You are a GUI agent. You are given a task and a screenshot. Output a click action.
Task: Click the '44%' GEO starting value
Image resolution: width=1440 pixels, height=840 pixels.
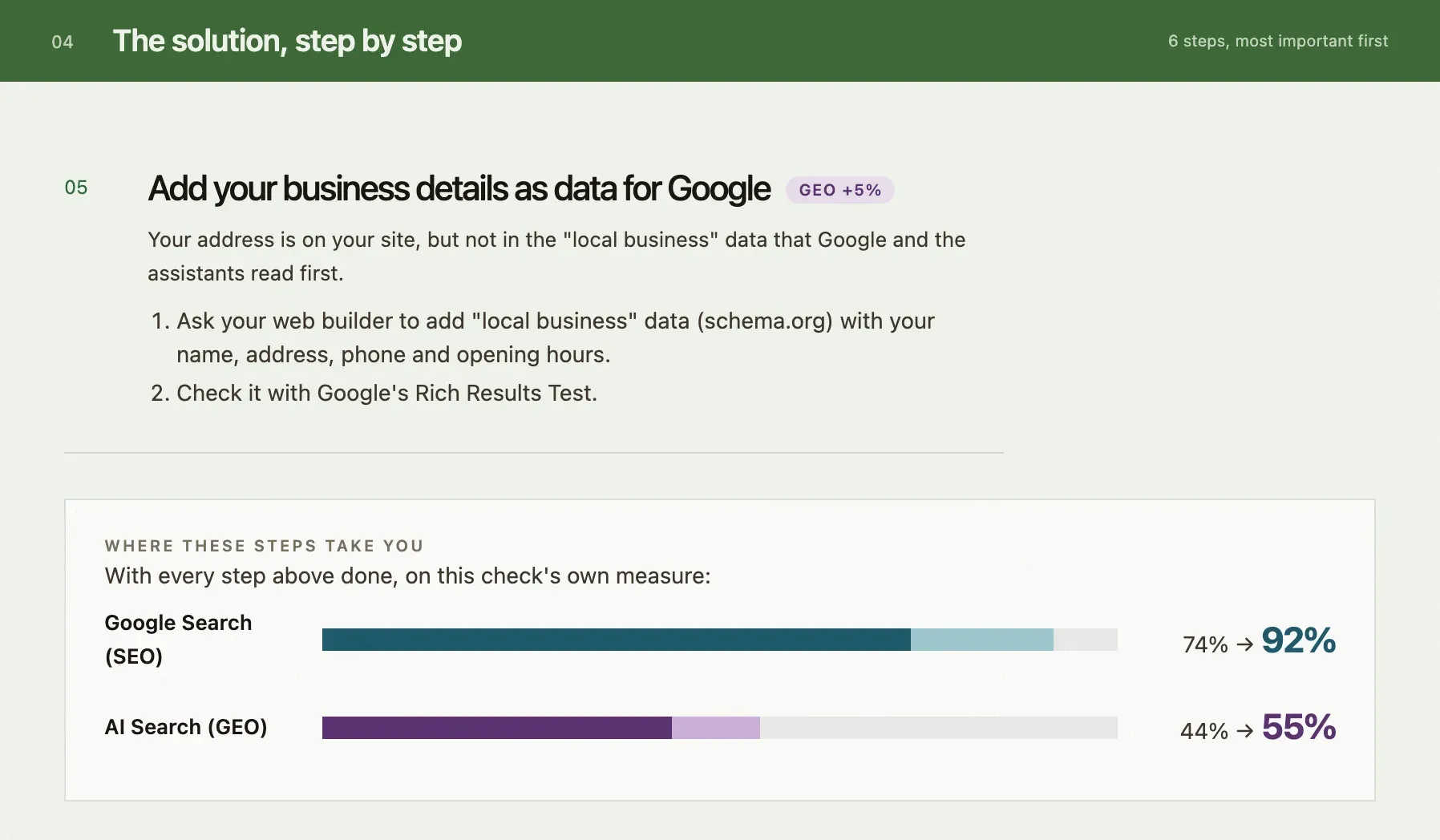(x=1204, y=731)
